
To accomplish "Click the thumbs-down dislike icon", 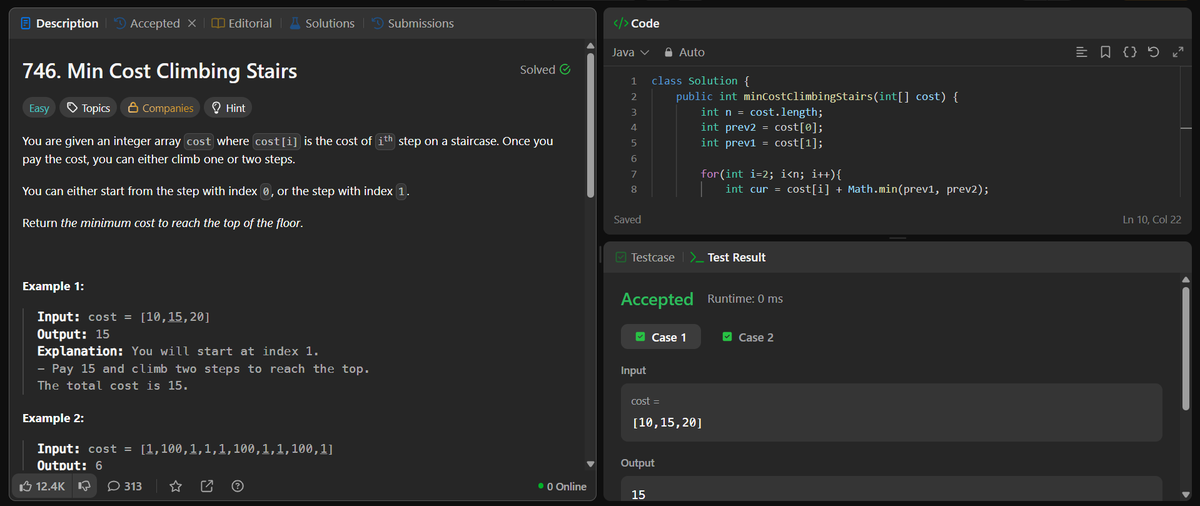I will tap(85, 487).
